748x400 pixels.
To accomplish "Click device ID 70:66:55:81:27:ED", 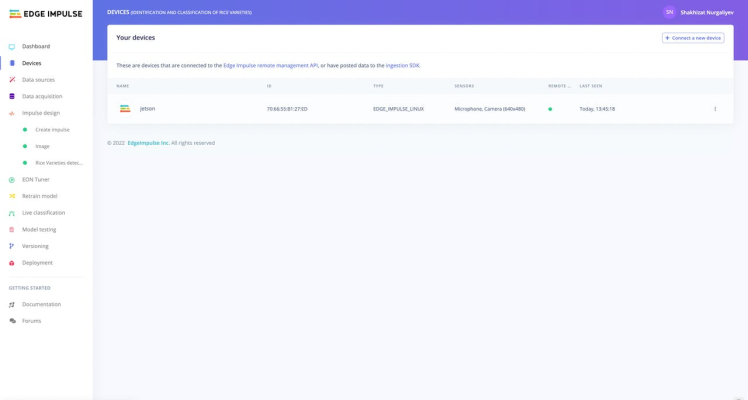I will click(x=287, y=109).
